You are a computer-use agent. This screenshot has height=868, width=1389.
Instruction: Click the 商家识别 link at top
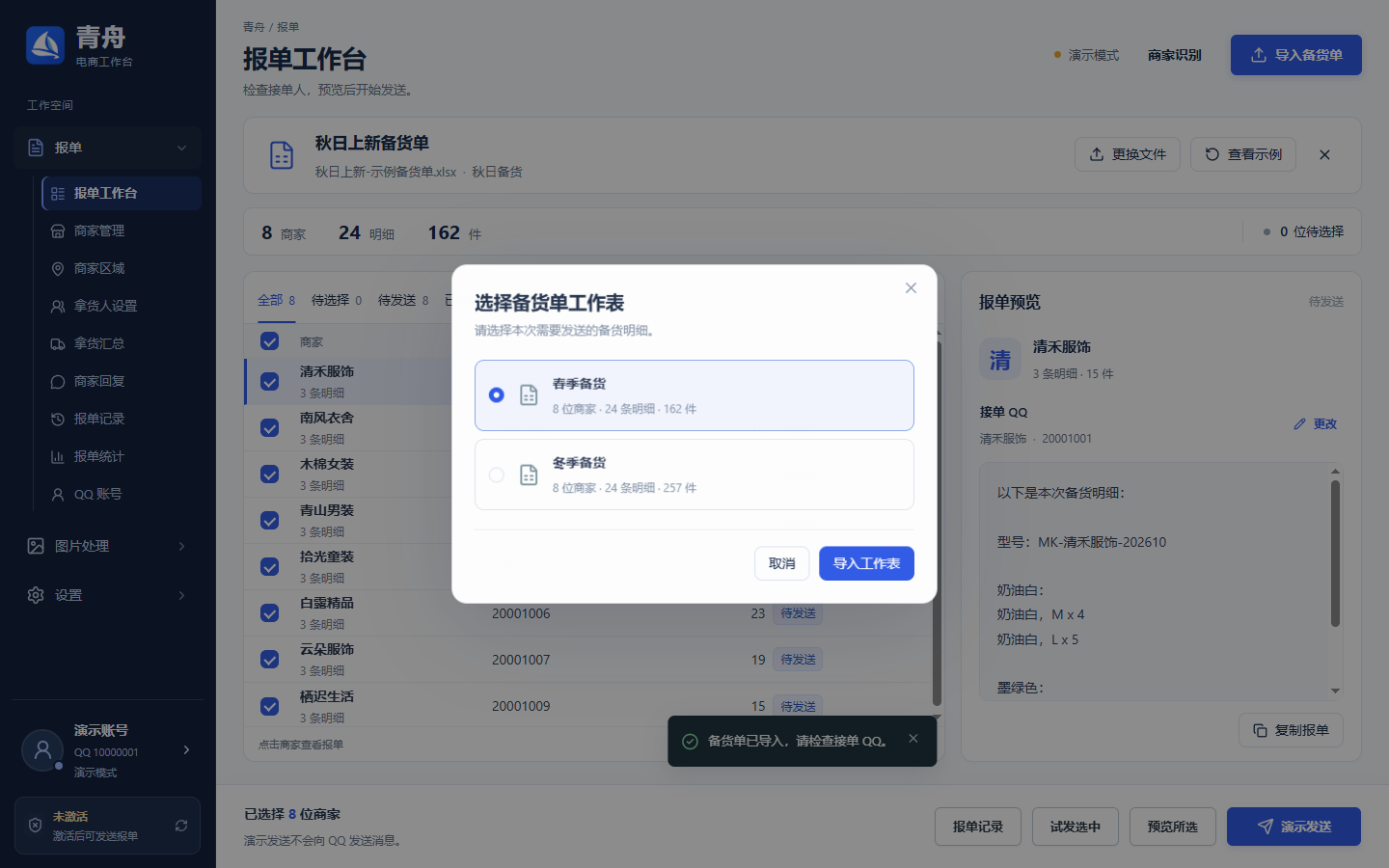pyautogui.click(x=1175, y=55)
